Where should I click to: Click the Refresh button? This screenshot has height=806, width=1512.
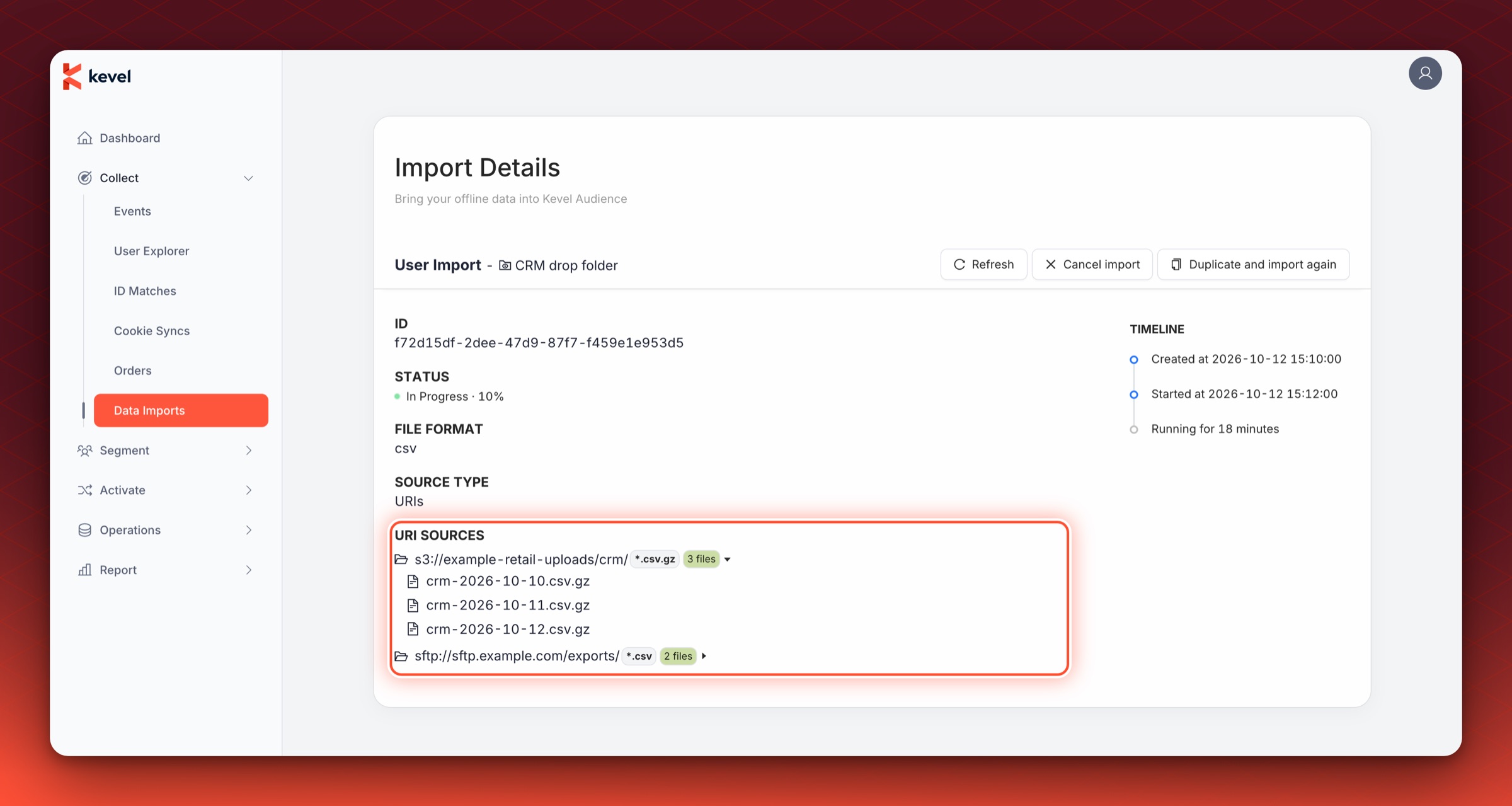[x=983, y=265]
